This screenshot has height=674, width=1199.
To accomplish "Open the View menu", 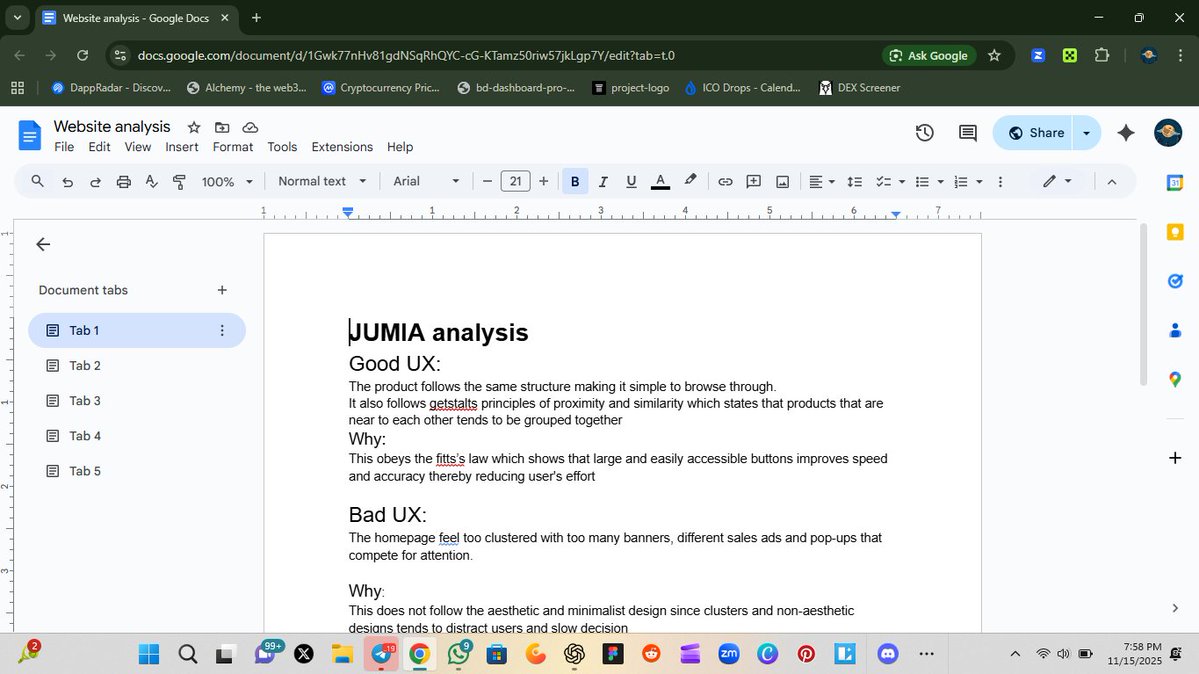I will [x=138, y=147].
